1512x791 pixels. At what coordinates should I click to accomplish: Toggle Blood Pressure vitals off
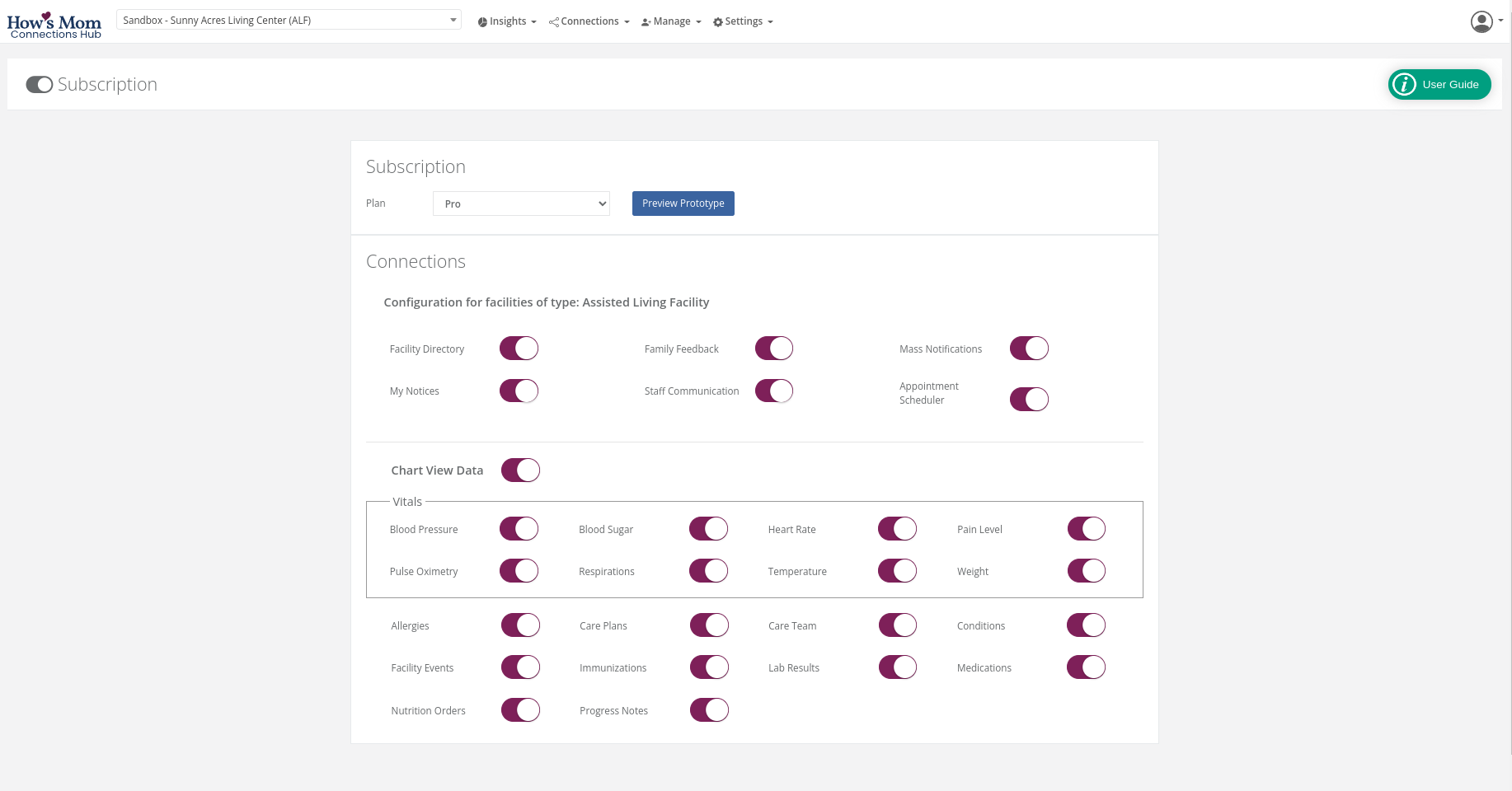(x=519, y=529)
